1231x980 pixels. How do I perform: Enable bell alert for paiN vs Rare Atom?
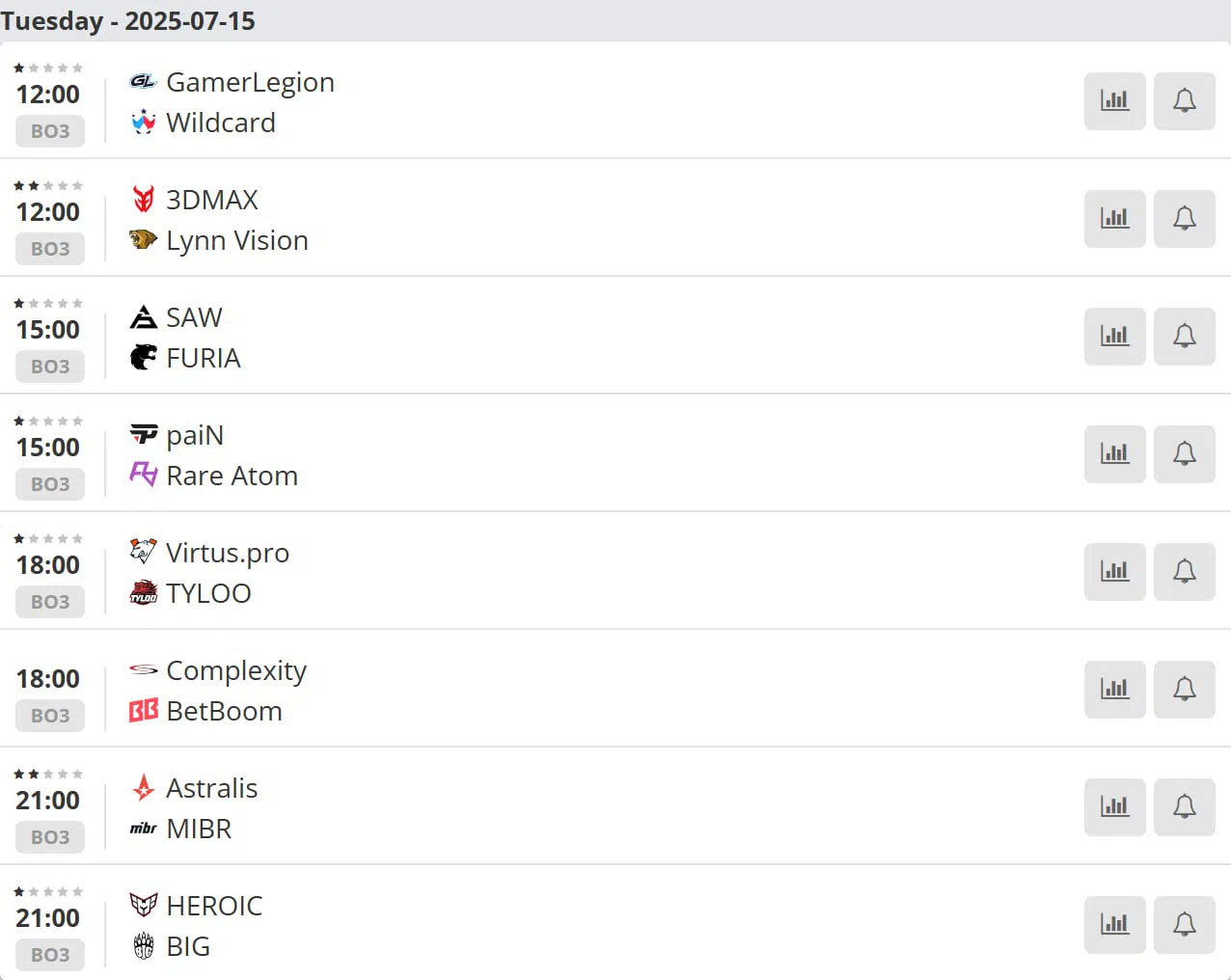tap(1184, 453)
